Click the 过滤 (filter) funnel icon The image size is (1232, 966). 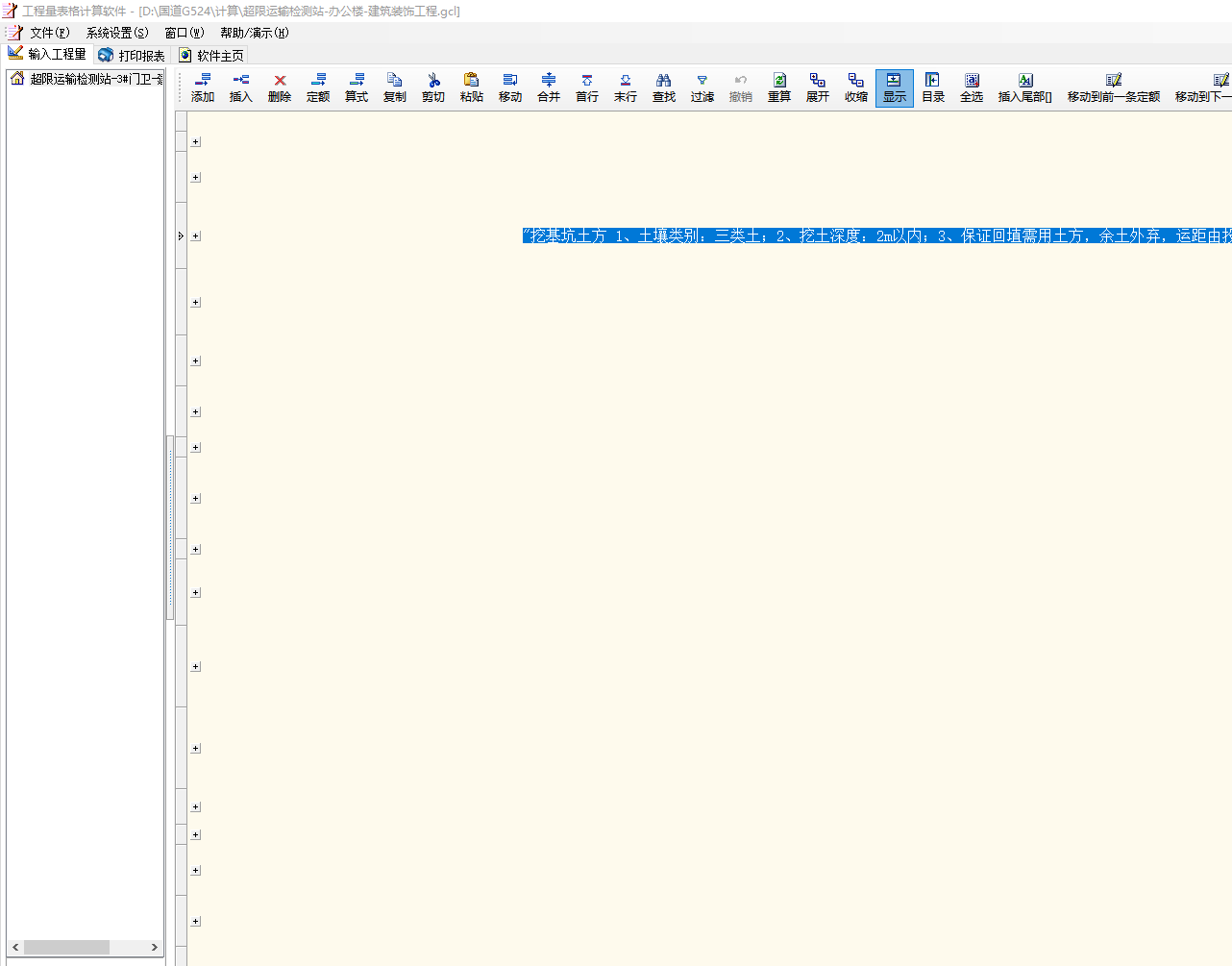pyautogui.click(x=702, y=87)
